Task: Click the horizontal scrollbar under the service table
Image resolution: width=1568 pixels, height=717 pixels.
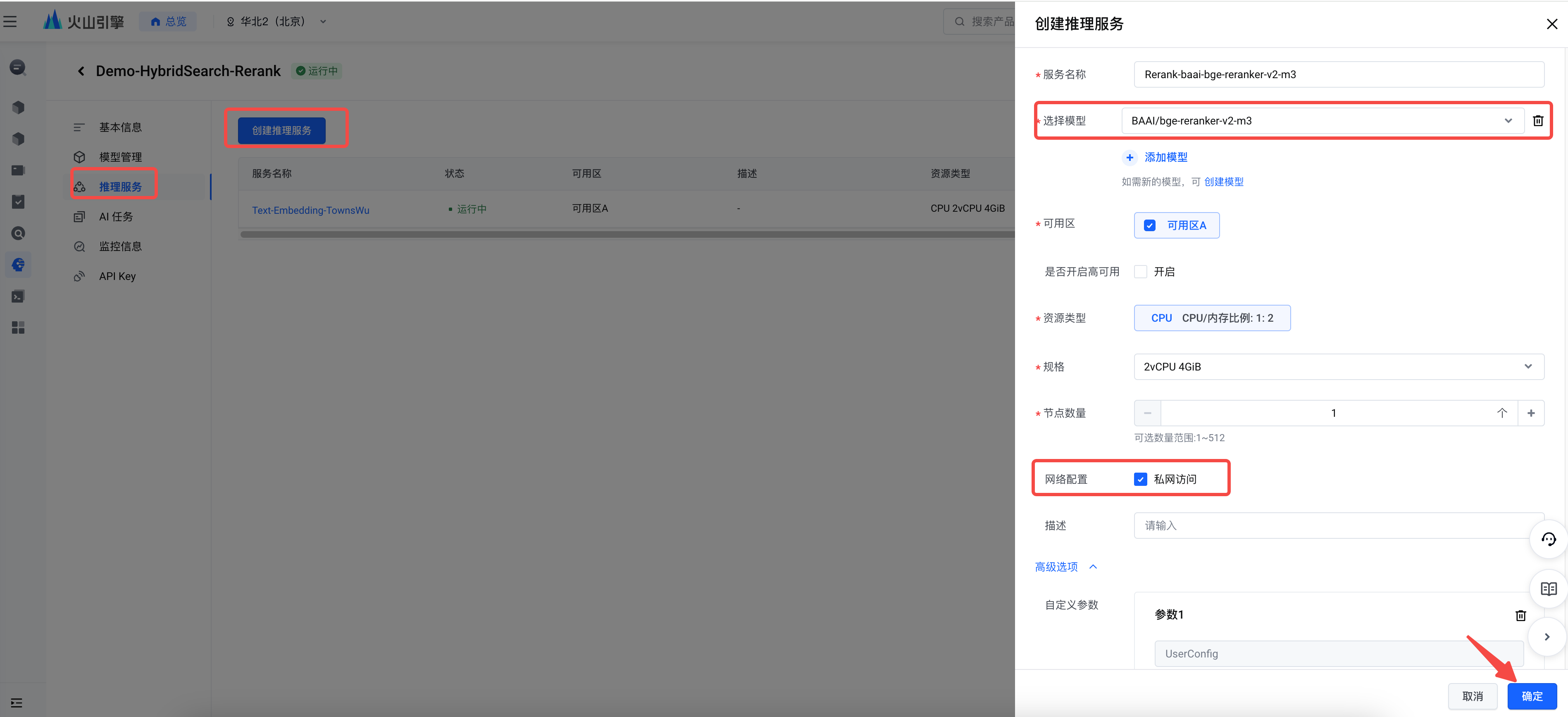Action: click(627, 234)
